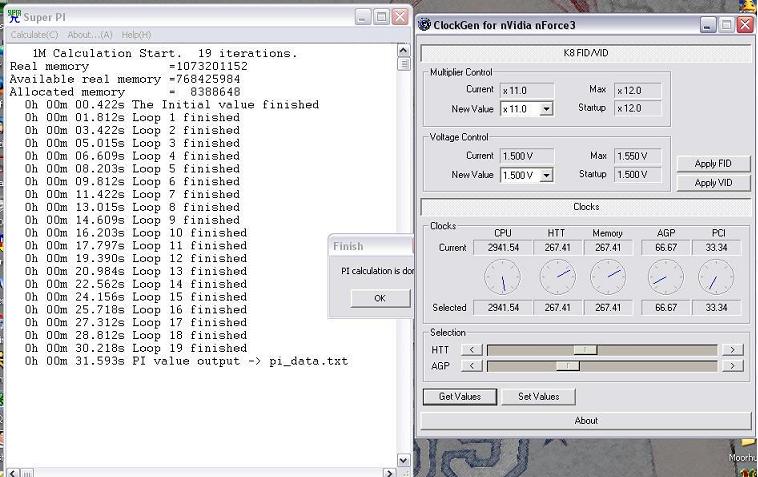The width and height of the screenshot is (758, 477).
Task: Click the 'PI value output -> pi_data.txt' line
Action: 186,361
